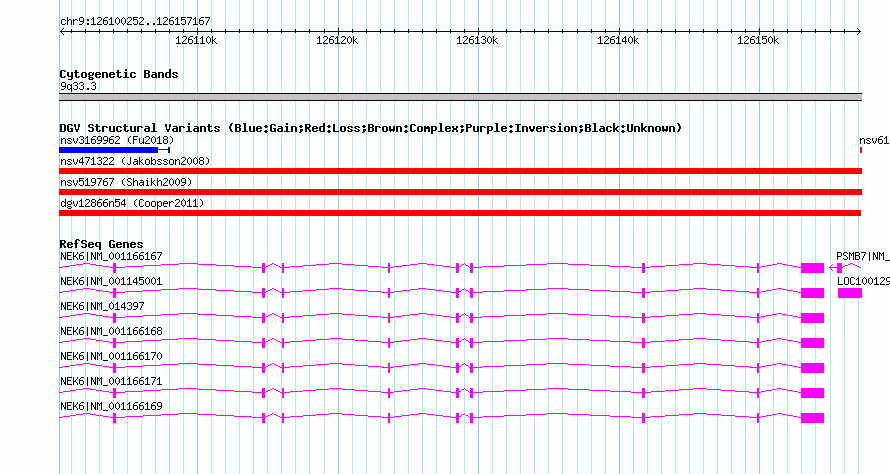Open variant label dgv12866n54 (Cooper2011)
Screen dimensions: 890x474
[132, 203]
